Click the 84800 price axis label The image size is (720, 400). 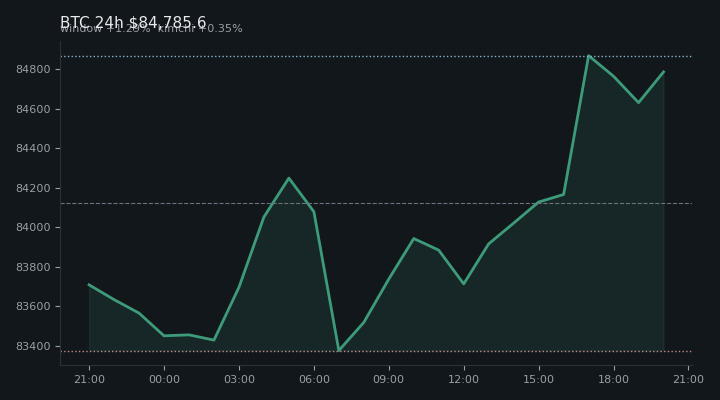click(33, 69)
